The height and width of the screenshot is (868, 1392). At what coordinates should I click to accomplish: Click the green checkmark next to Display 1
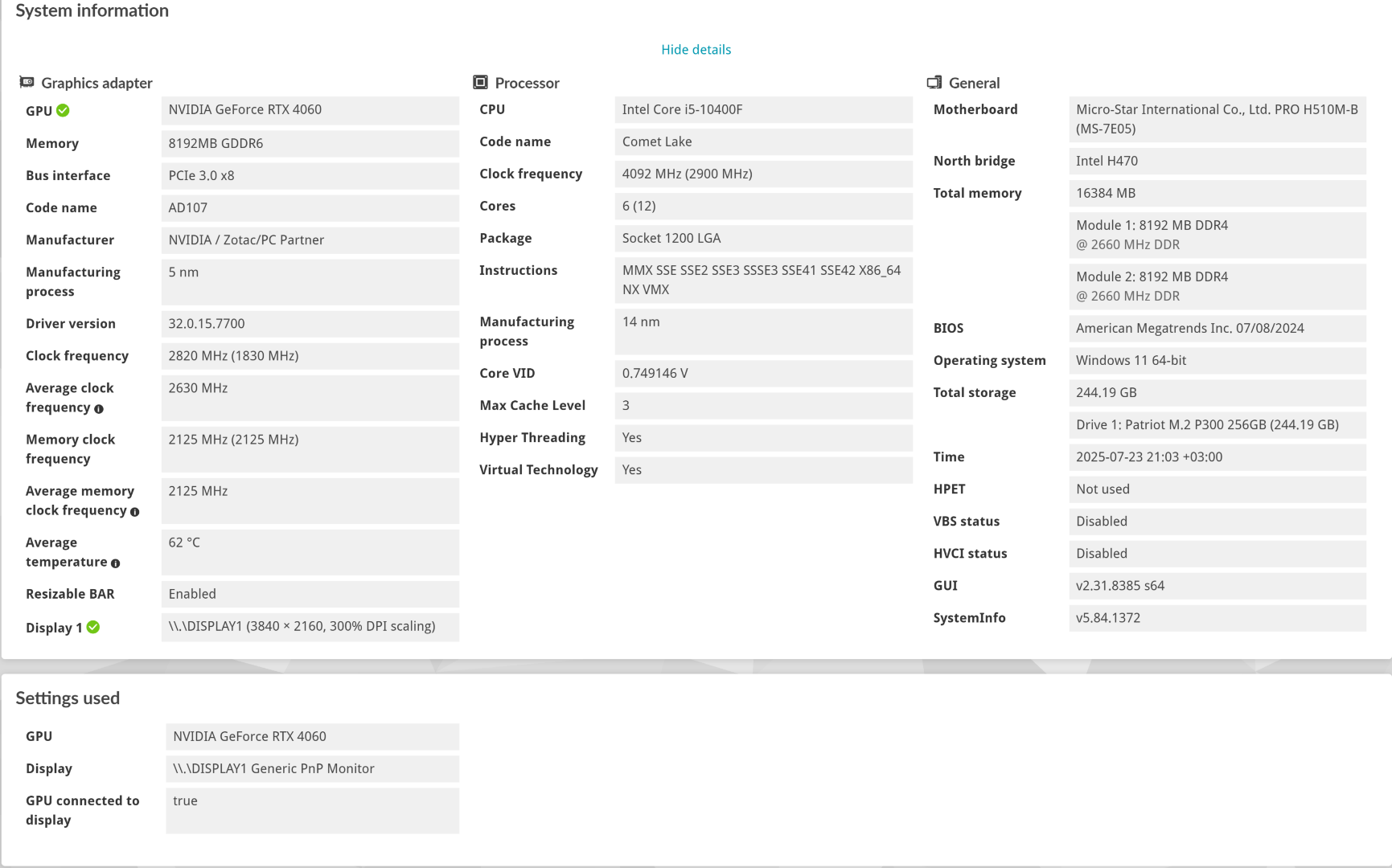coord(93,627)
